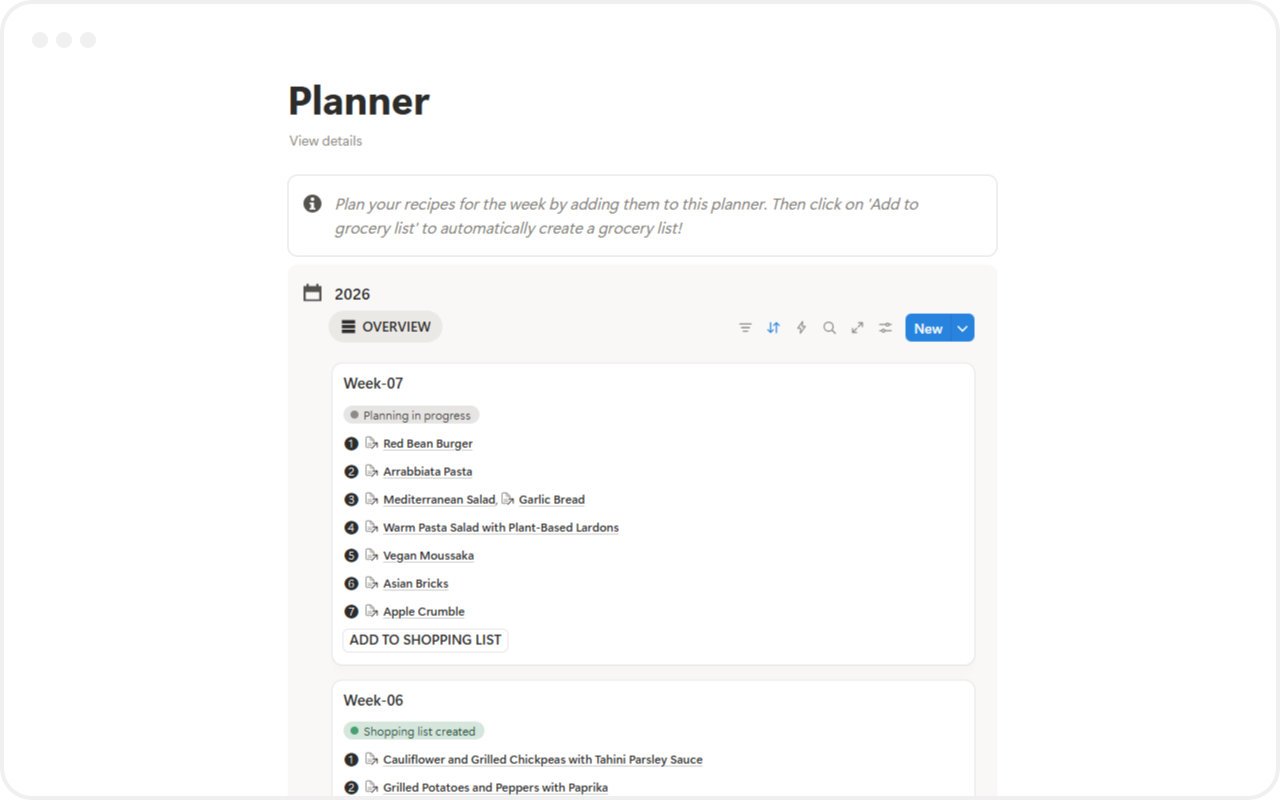Image resolution: width=1280 pixels, height=800 pixels.
Task: Open view settings sliders icon
Action: pos(885,328)
